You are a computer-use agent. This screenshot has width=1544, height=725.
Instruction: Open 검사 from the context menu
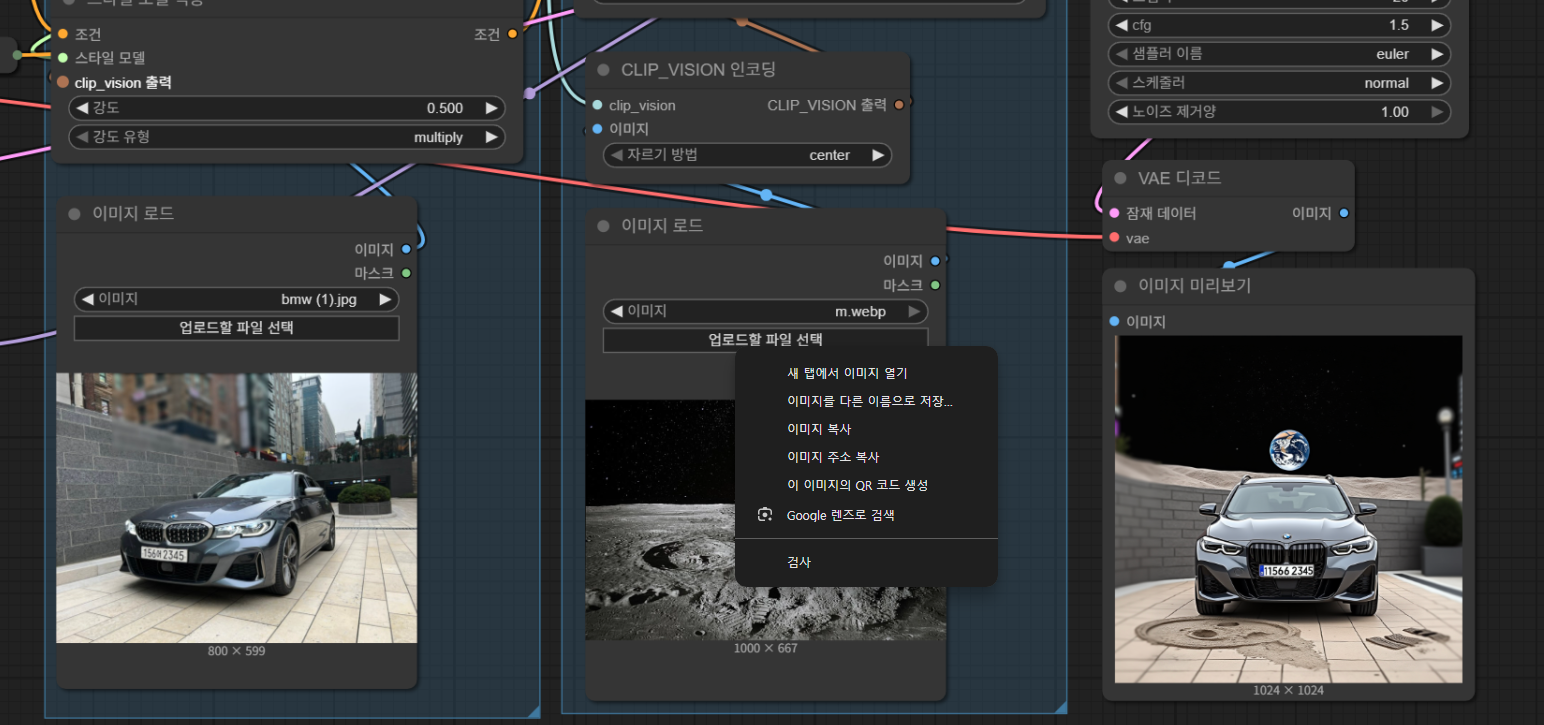866,562
